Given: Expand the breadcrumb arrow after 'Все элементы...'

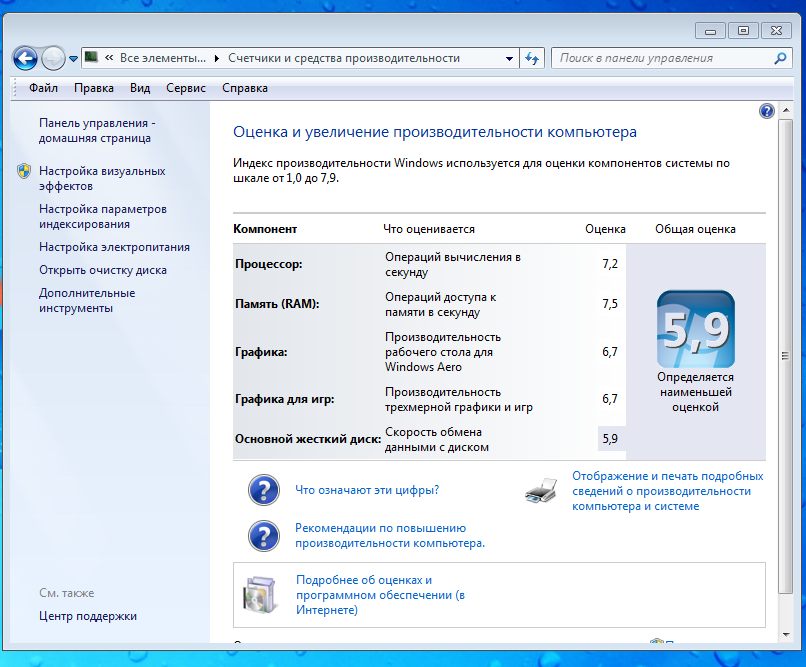Looking at the screenshot, I should pyautogui.click(x=217, y=58).
